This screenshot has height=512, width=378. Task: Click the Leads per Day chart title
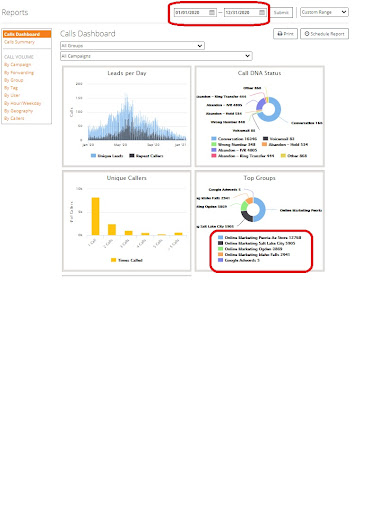(x=127, y=73)
